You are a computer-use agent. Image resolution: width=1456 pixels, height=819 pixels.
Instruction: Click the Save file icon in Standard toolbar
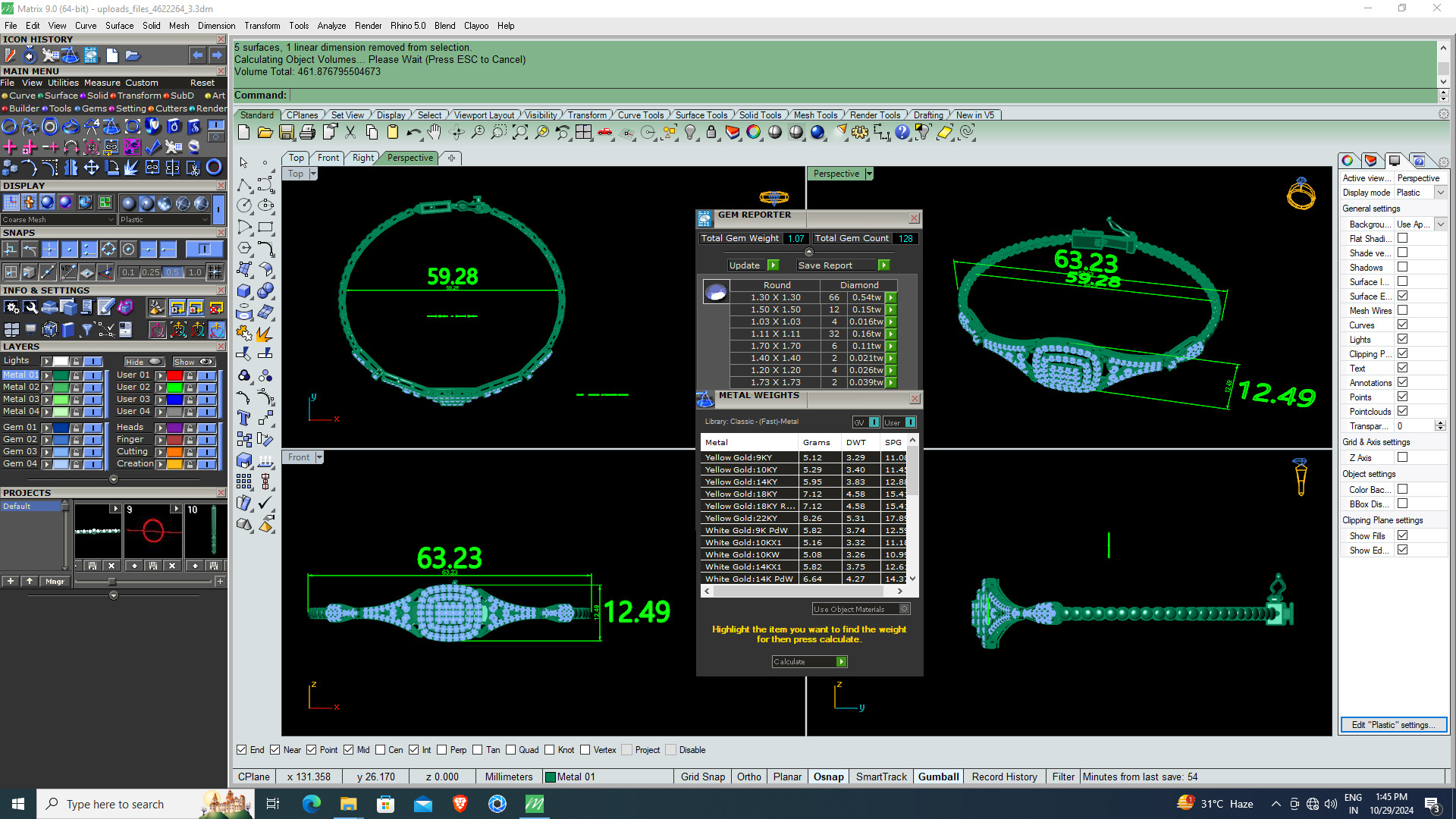(287, 132)
